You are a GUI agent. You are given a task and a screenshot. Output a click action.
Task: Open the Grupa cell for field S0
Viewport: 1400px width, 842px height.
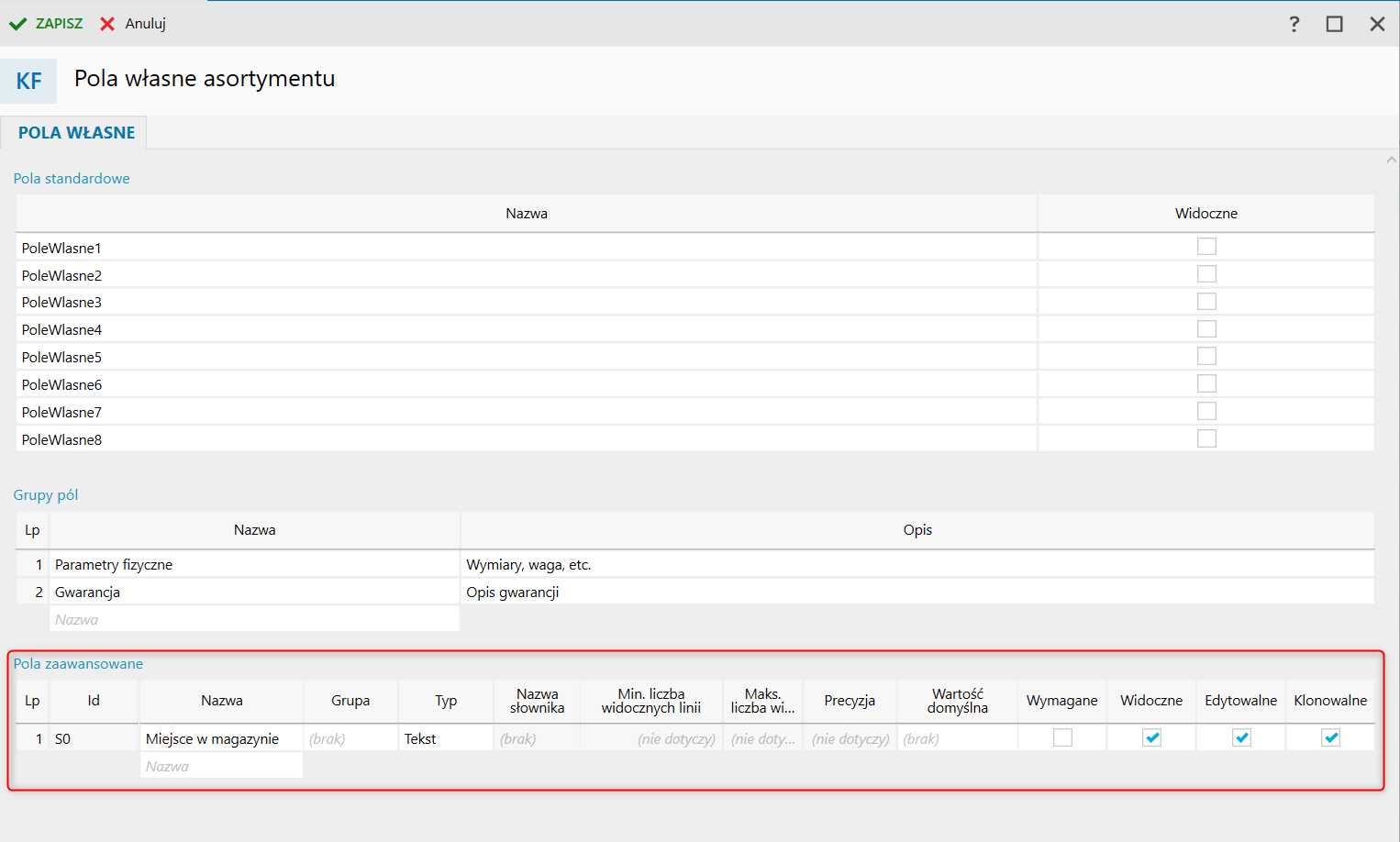(350, 738)
